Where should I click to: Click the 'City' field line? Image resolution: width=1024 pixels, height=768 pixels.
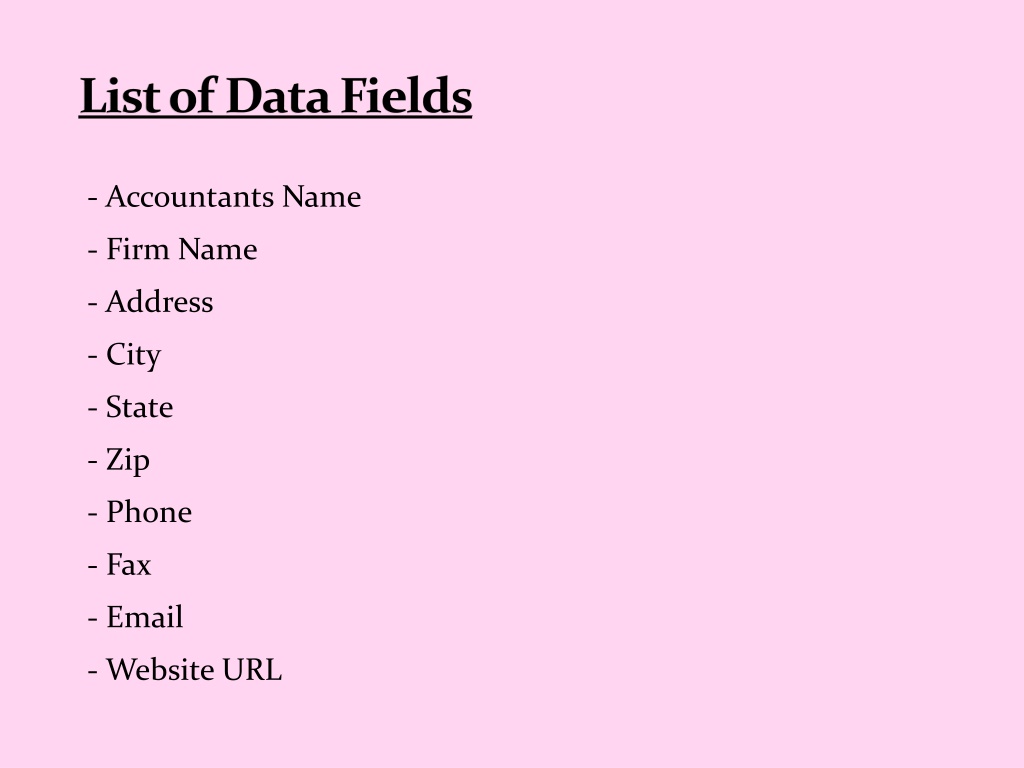(124, 355)
